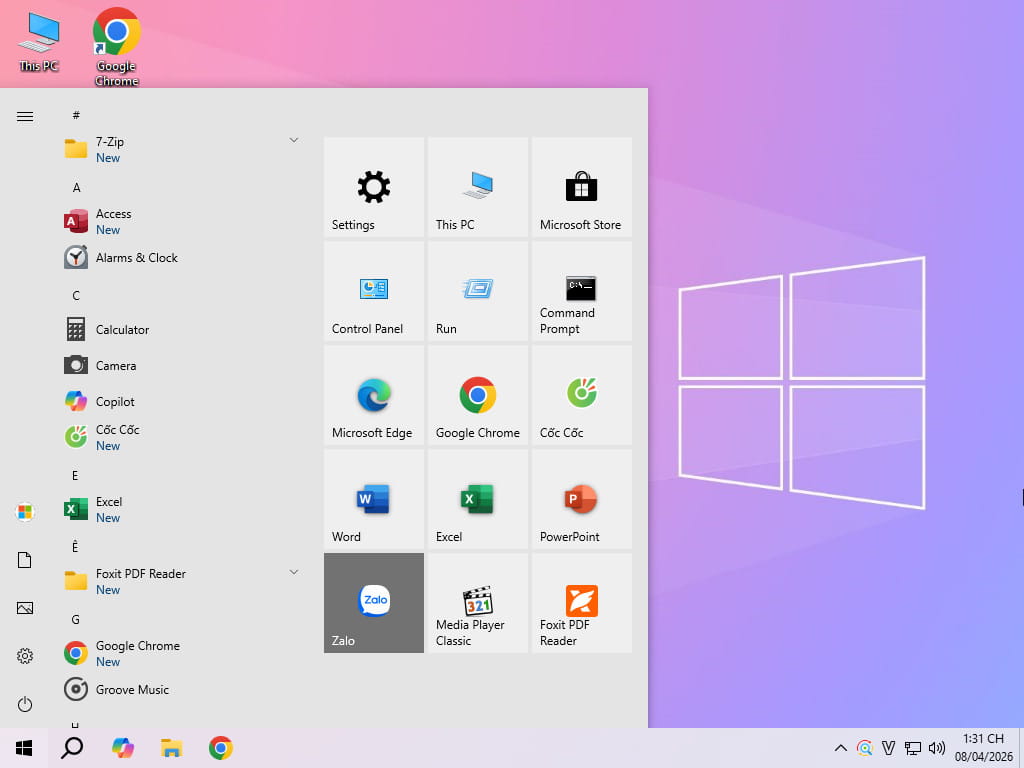Click the letter G group header
Screen dimensions: 1024x768
click(x=76, y=619)
